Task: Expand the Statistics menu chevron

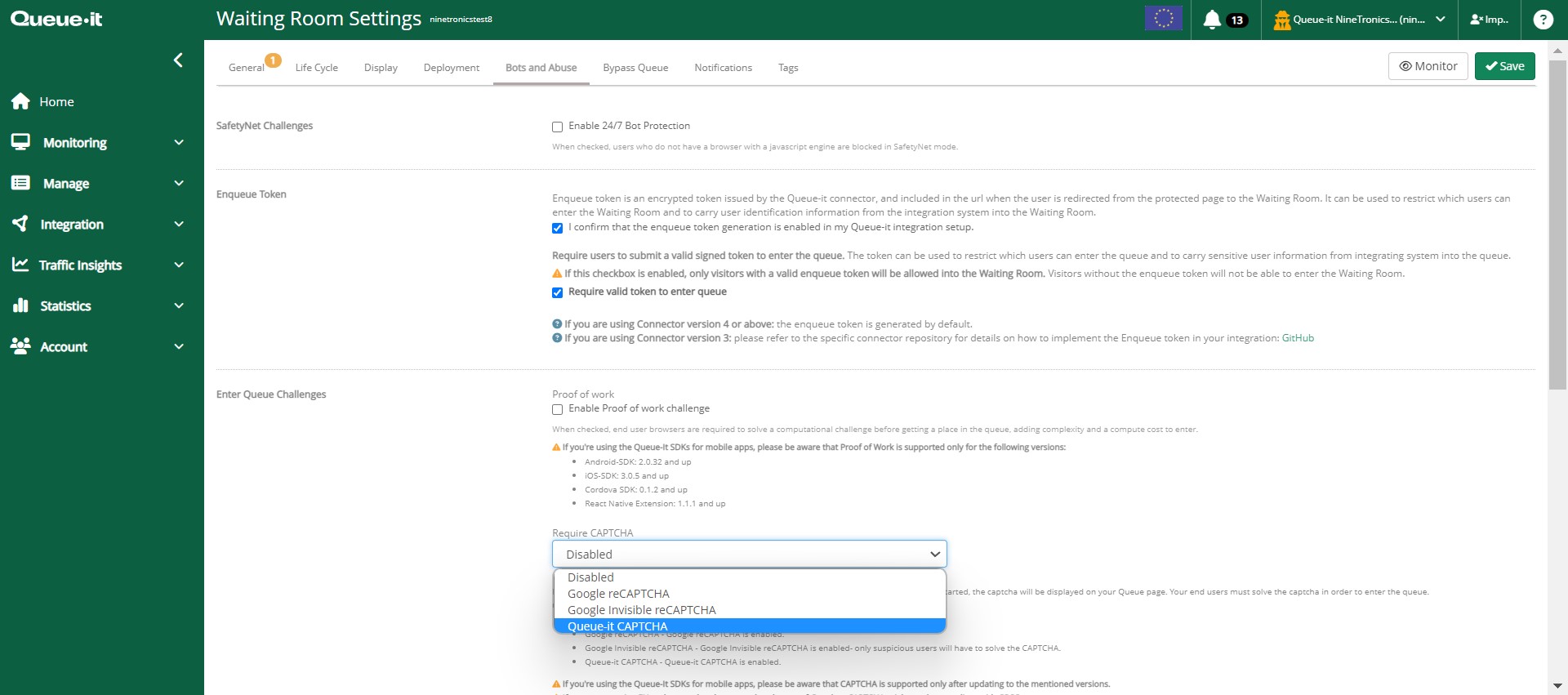Action: (179, 305)
